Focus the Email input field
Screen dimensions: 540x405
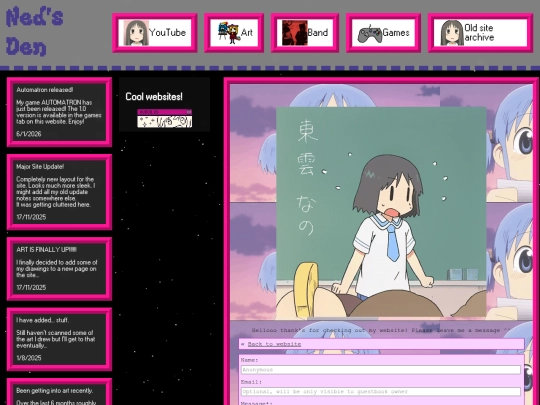(381, 392)
